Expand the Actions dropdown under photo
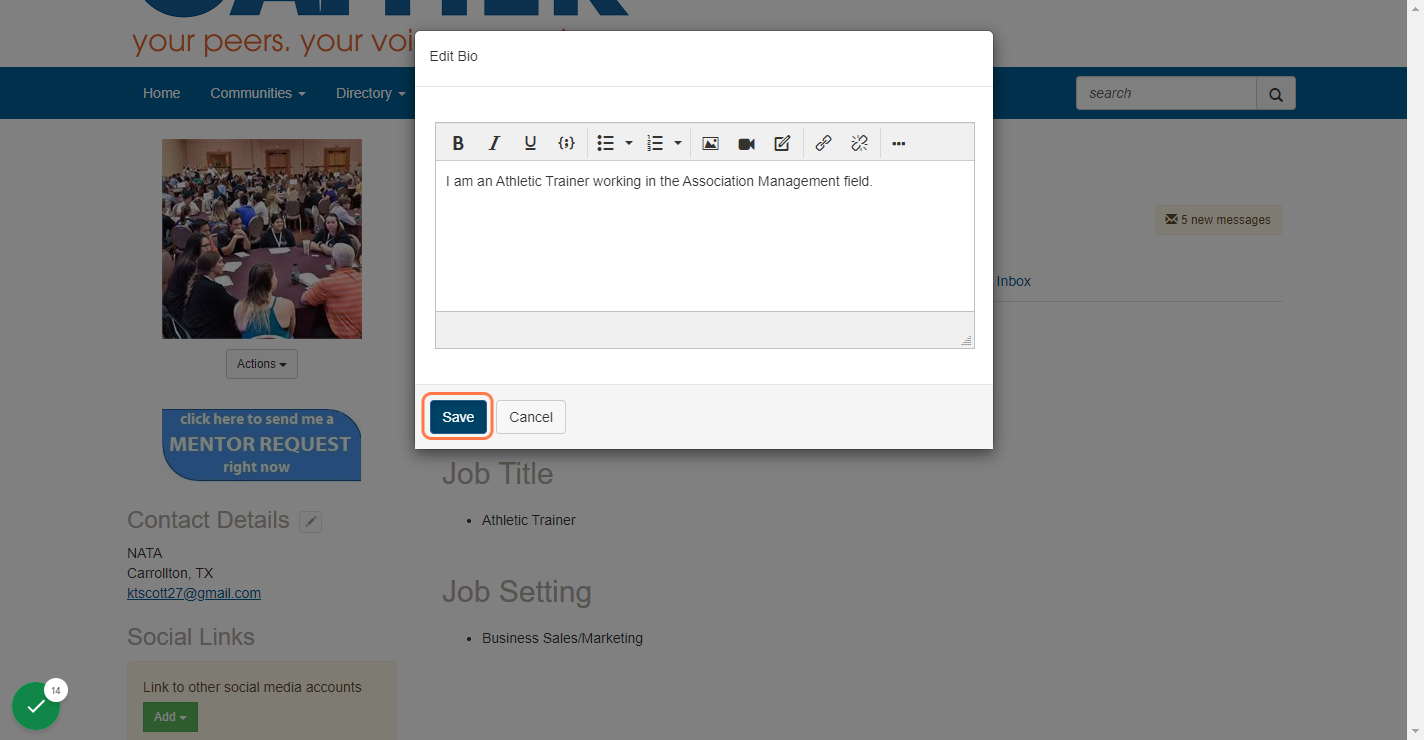 coord(262,364)
